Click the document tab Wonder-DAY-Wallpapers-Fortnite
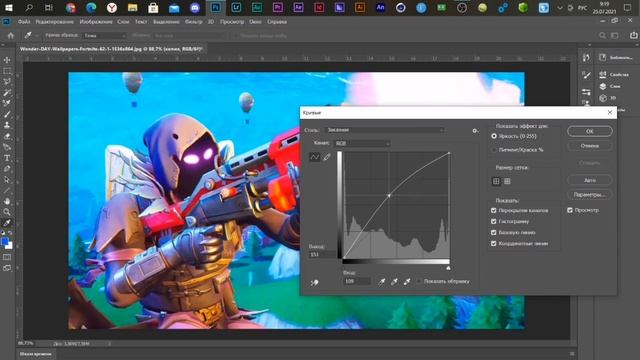This screenshot has width=640, height=360. [111, 49]
